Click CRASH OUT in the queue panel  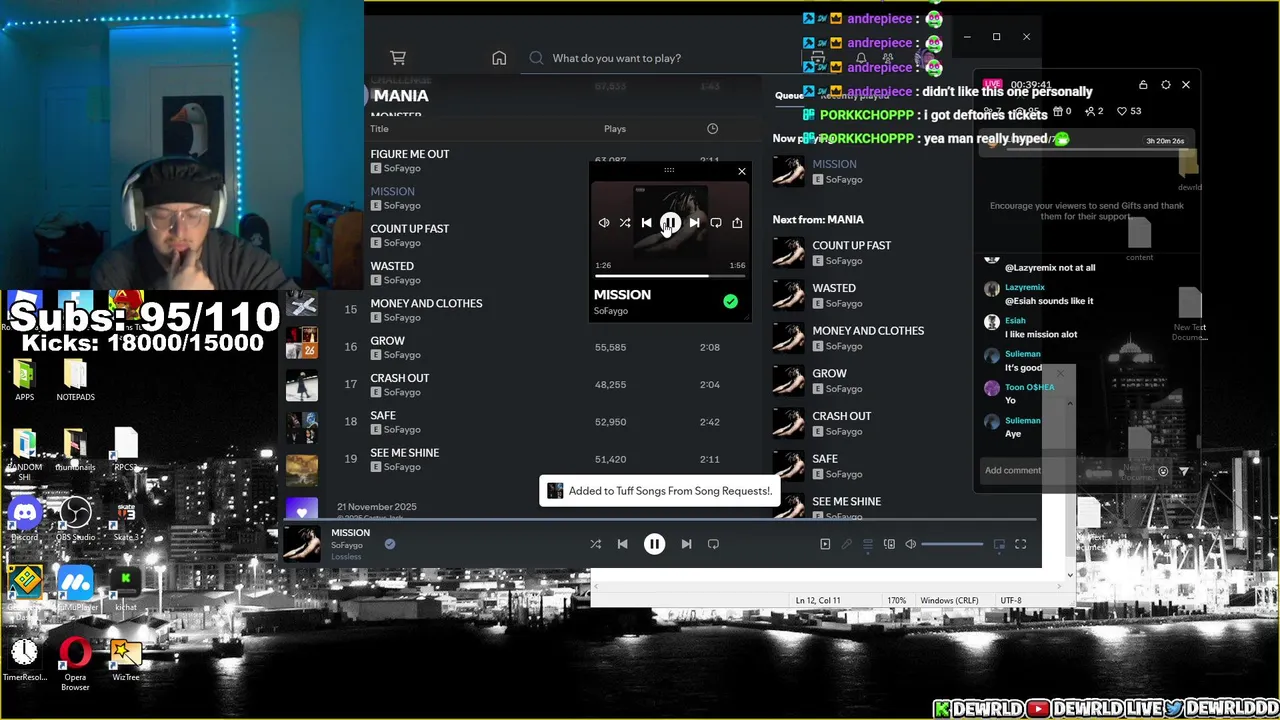pyautogui.click(x=842, y=416)
